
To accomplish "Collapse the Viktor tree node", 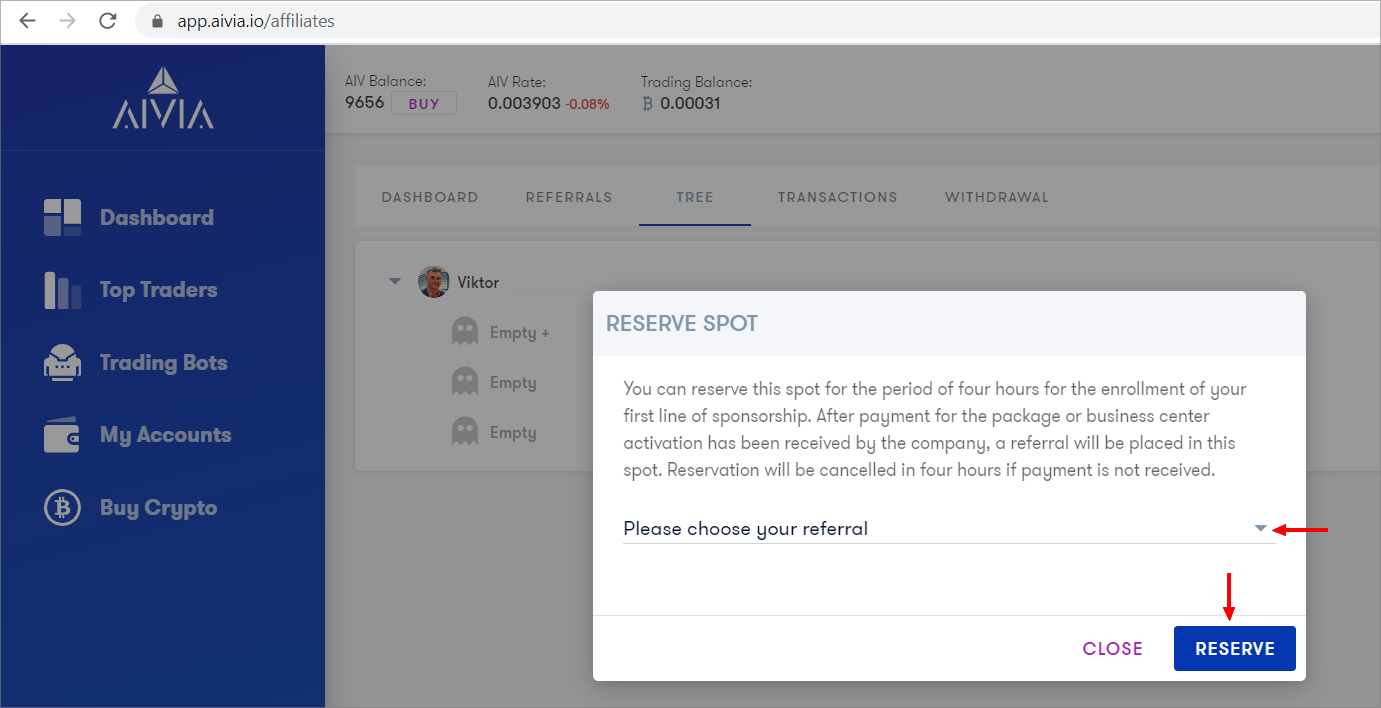I will [395, 282].
